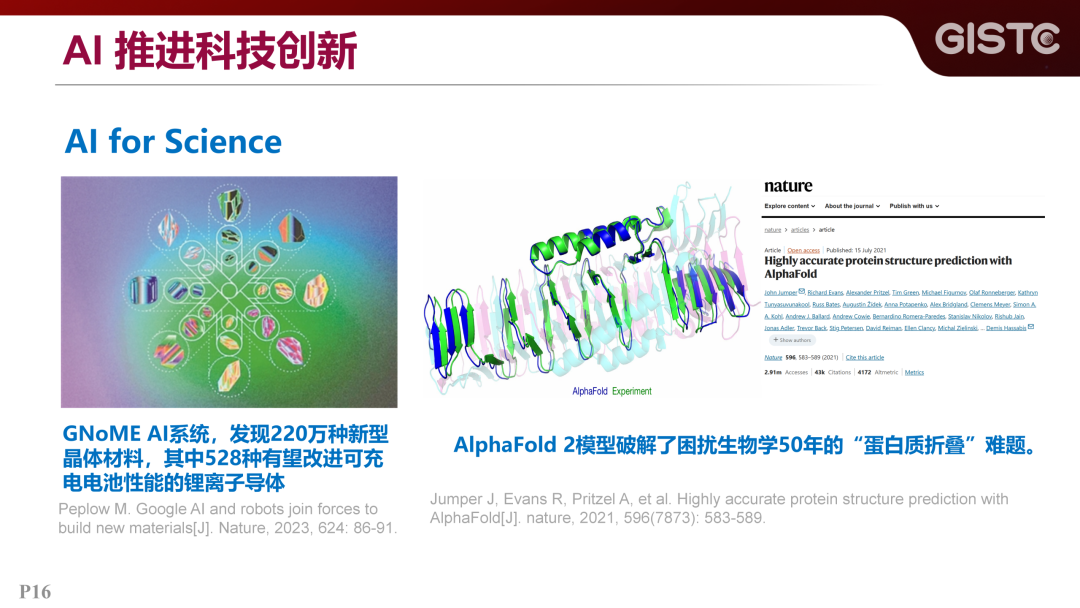Open author Tim Green link
The width and height of the screenshot is (1080, 608).
pyautogui.click(x=906, y=293)
